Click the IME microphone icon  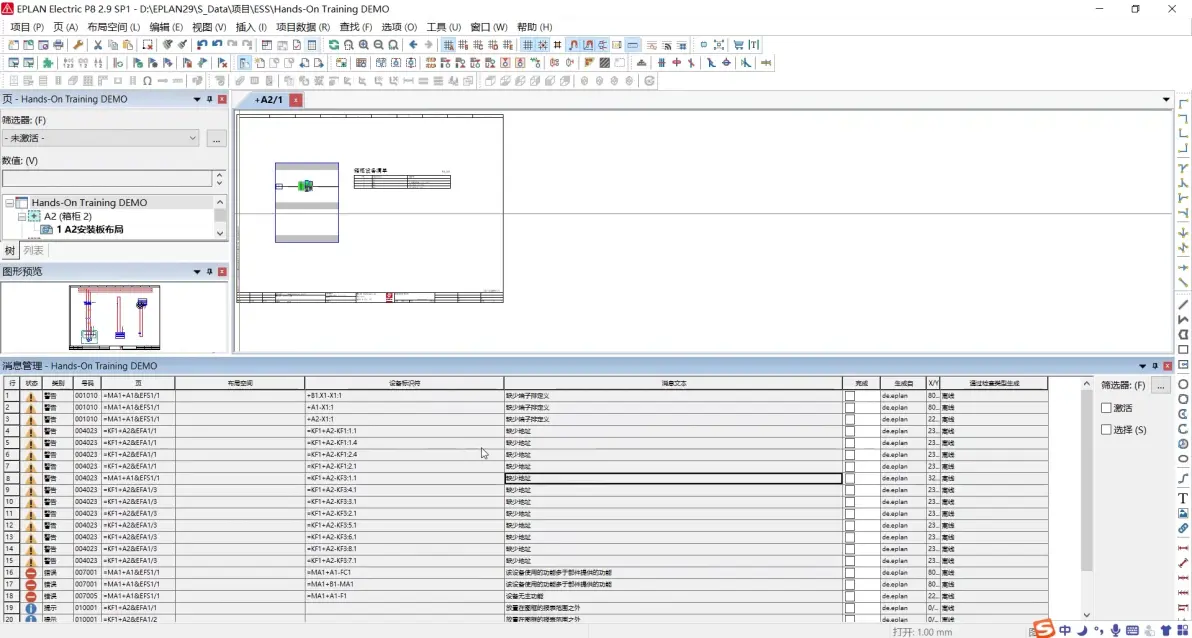(1114, 630)
